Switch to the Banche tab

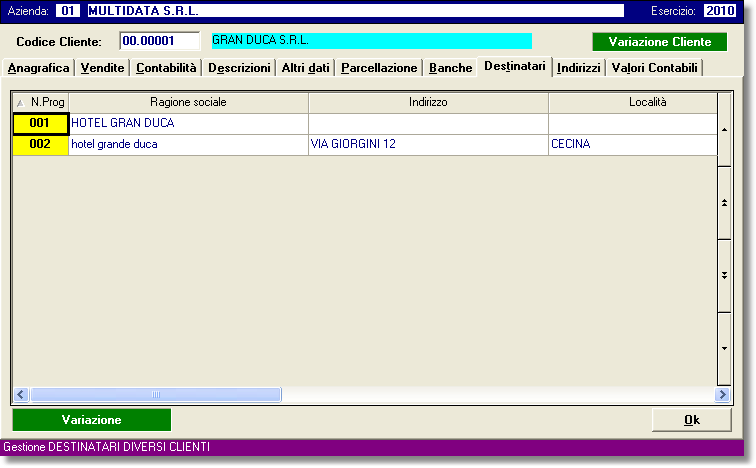(450, 68)
